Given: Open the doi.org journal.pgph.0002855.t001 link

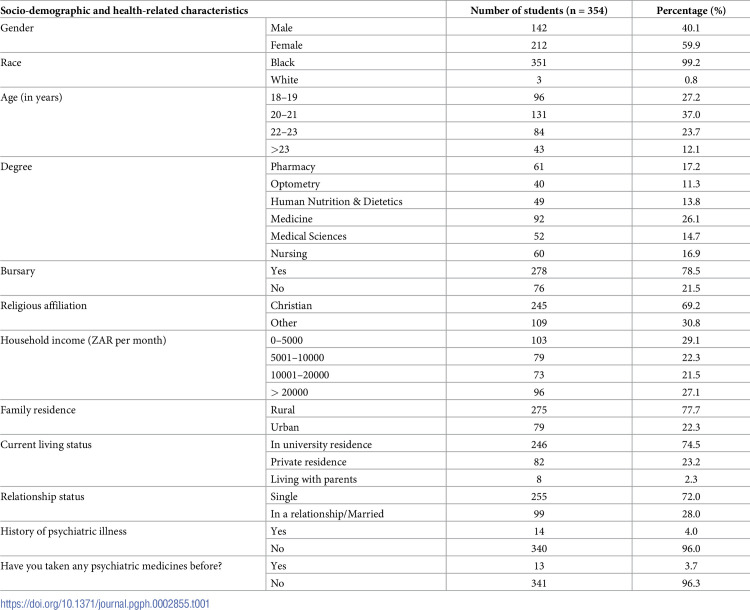Looking at the screenshot, I should click(x=105, y=604).
